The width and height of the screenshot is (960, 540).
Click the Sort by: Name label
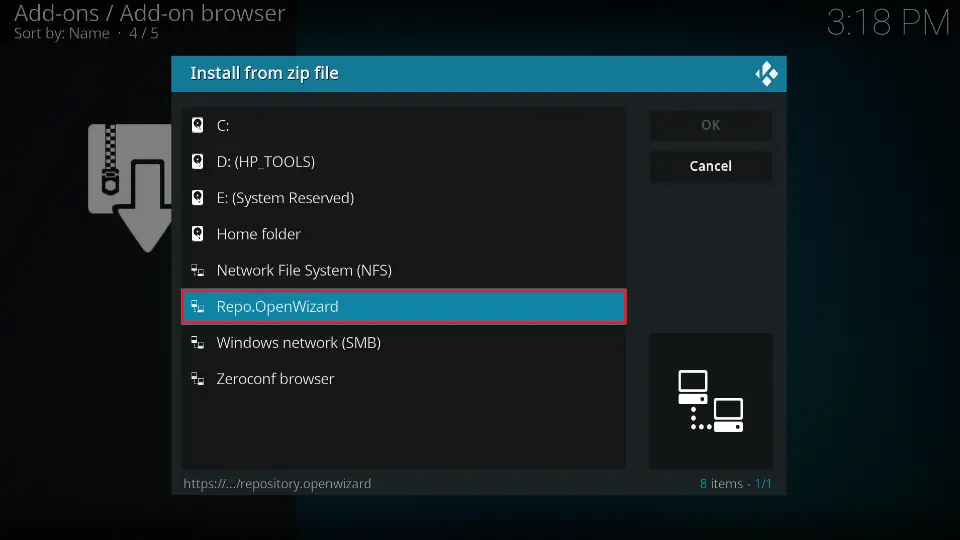tap(61, 34)
